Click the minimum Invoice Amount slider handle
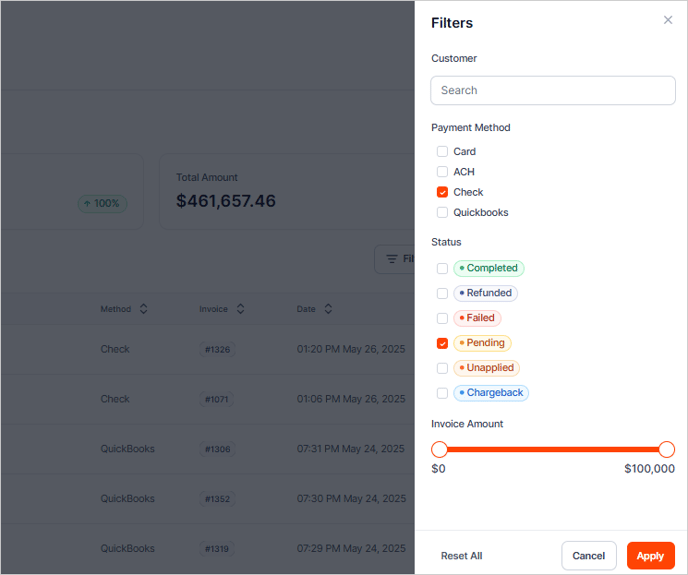Screen dimensions: 688x575 [439, 449]
